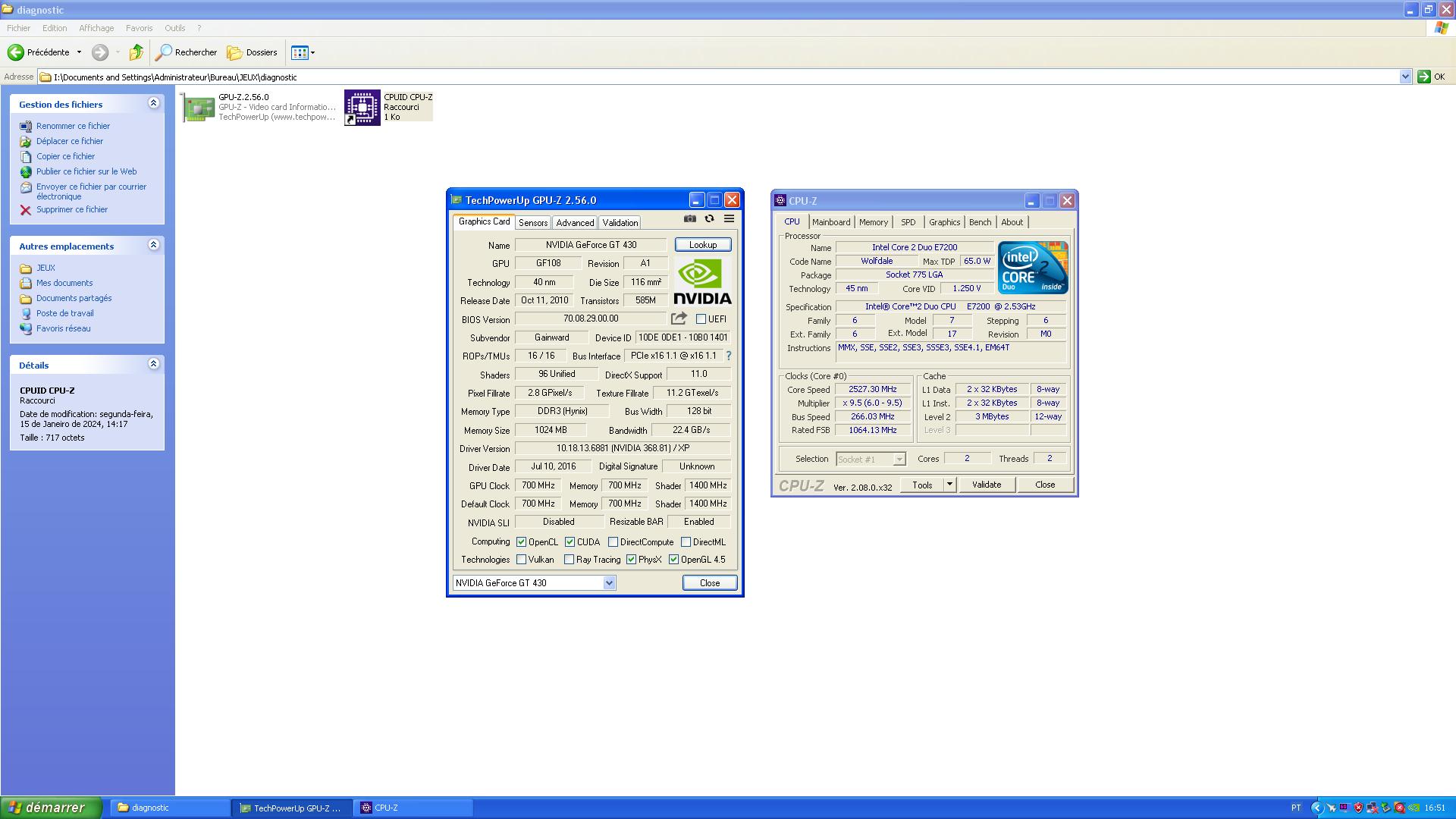Toggle the Vulkan checkbox
The width and height of the screenshot is (1456, 819).
coord(522,560)
